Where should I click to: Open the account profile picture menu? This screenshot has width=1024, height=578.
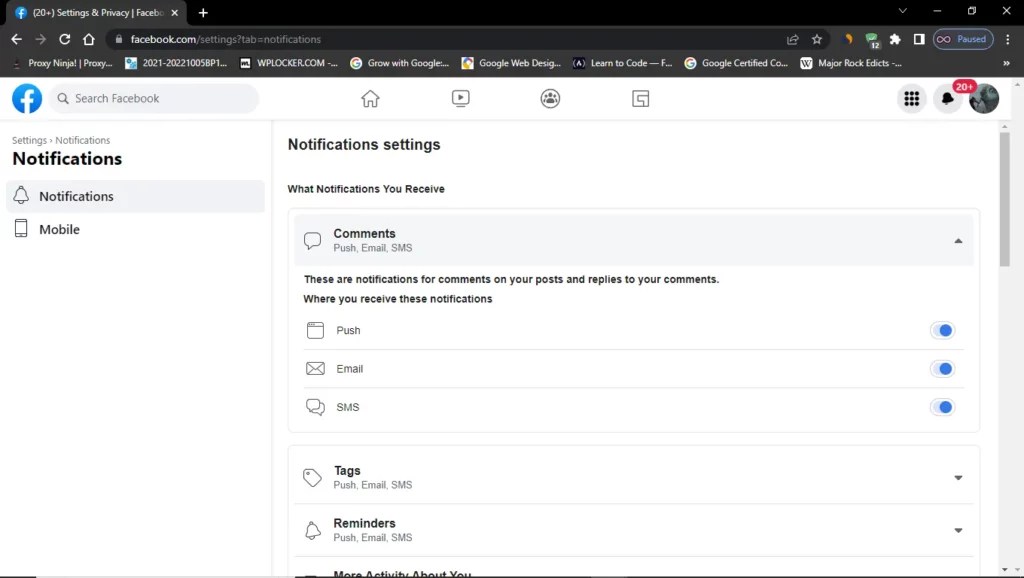[x=984, y=98]
